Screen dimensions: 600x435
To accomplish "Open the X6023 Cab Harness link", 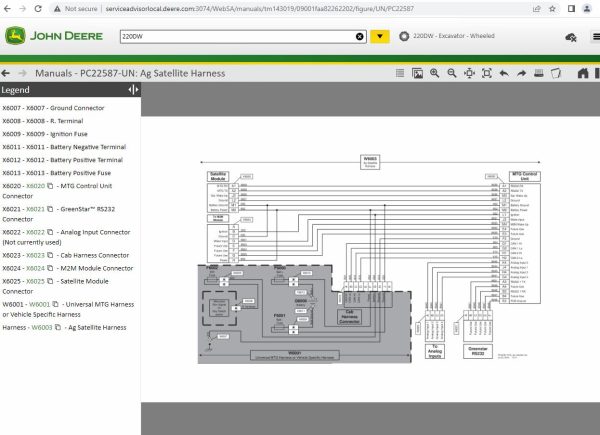I will [35, 255].
